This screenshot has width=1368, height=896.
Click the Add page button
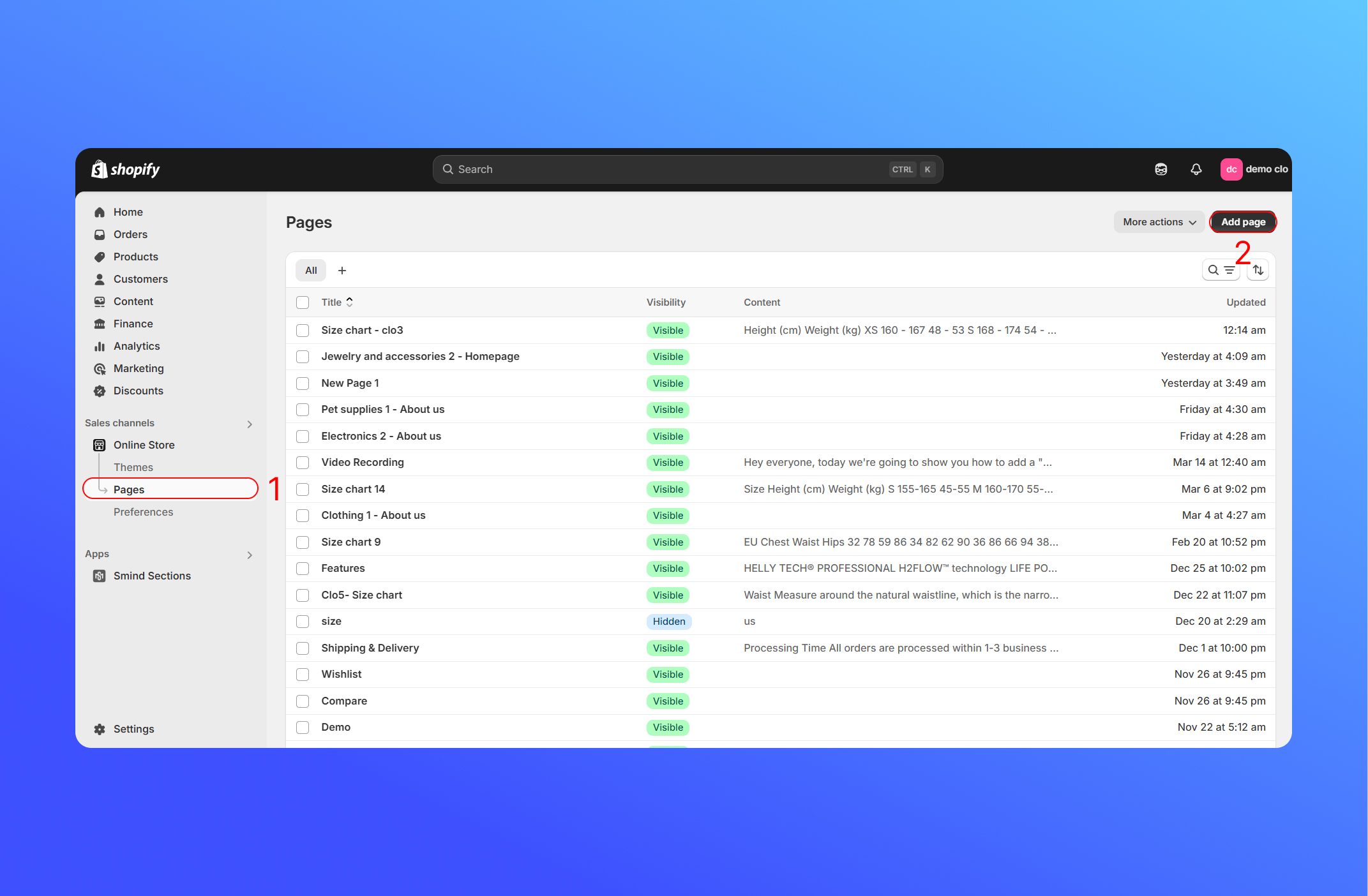(1242, 222)
